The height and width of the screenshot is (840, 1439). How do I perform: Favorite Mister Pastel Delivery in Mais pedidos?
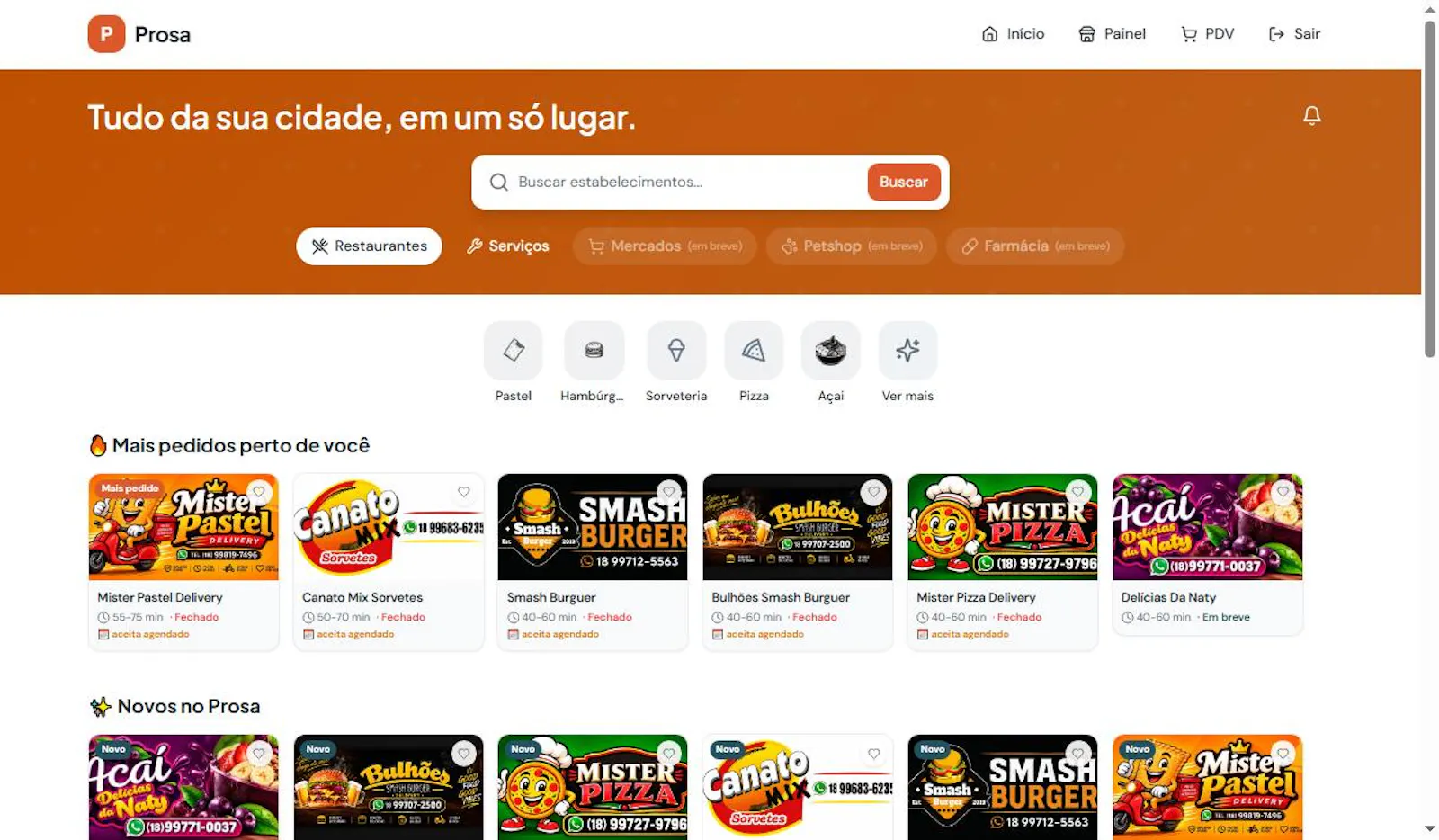[x=259, y=492]
